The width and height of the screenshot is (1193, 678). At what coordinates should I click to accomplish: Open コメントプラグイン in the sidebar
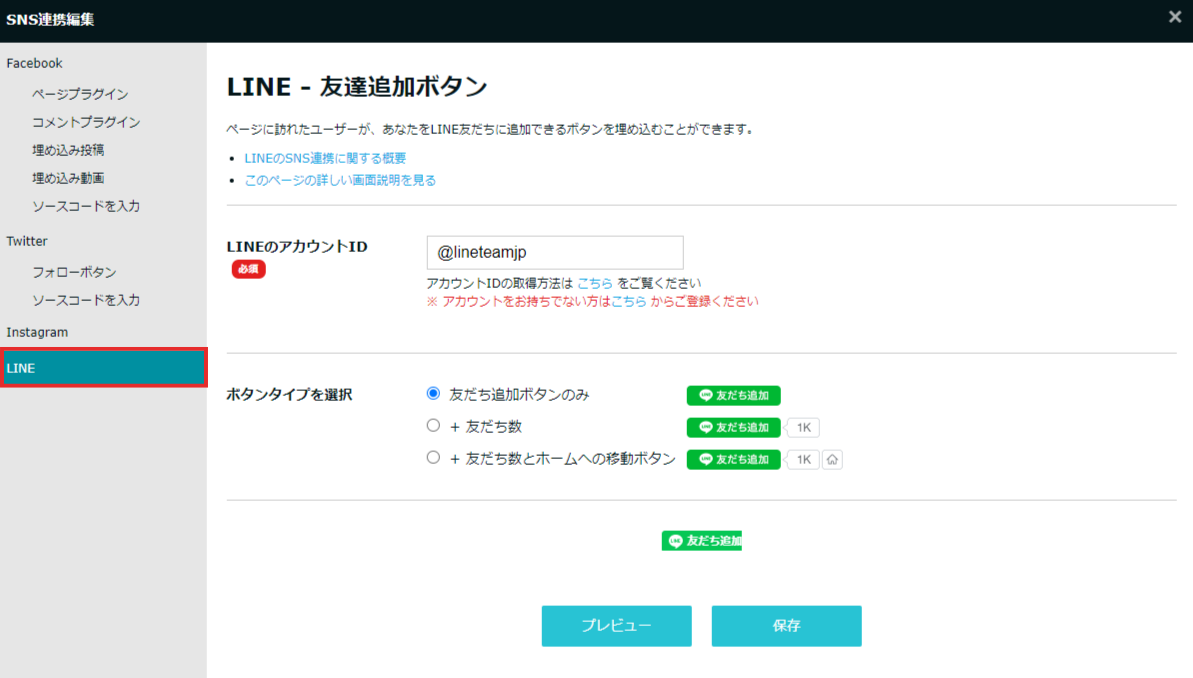tap(86, 122)
